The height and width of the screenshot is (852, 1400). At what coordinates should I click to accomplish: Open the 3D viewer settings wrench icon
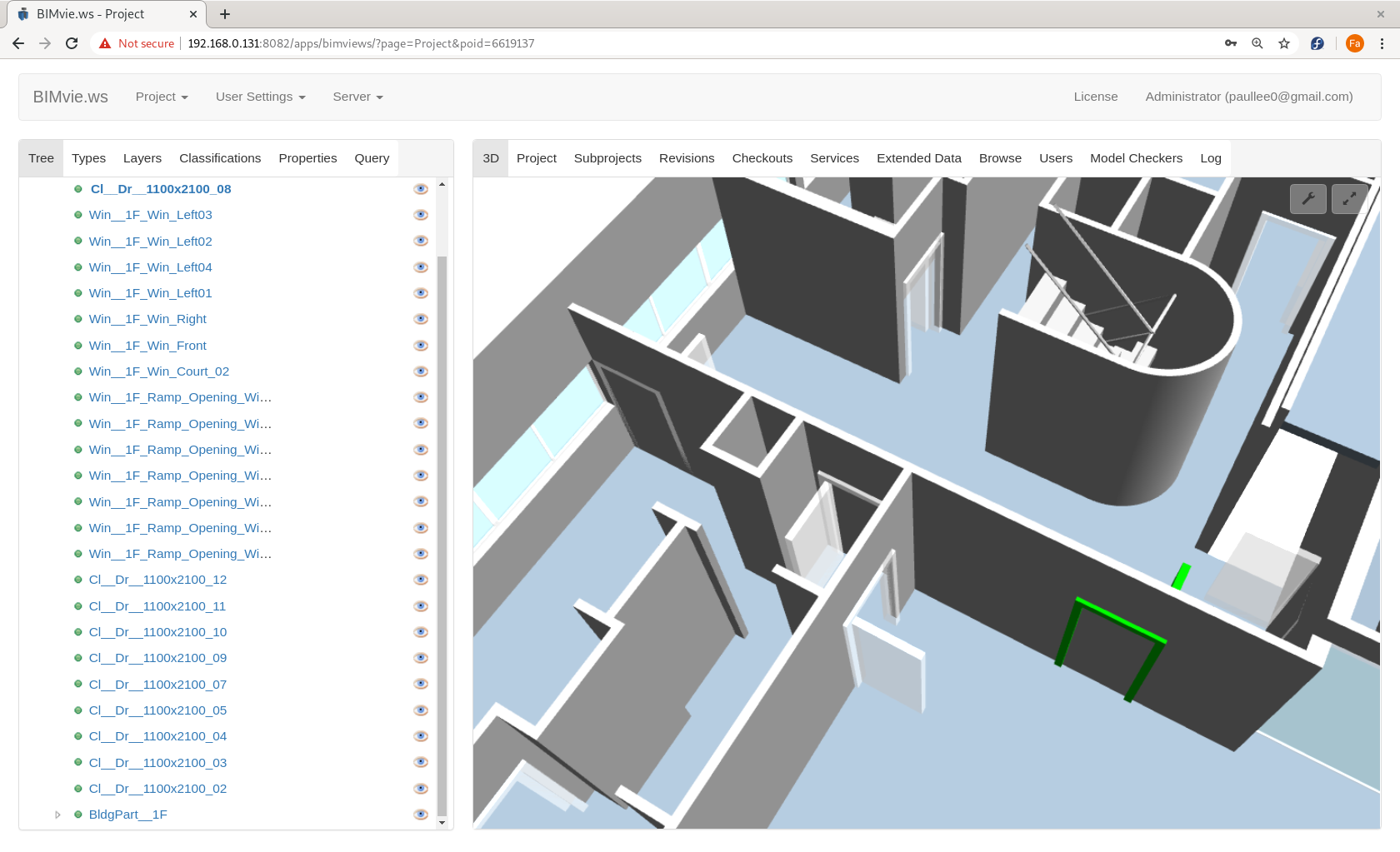[1308, 199]
